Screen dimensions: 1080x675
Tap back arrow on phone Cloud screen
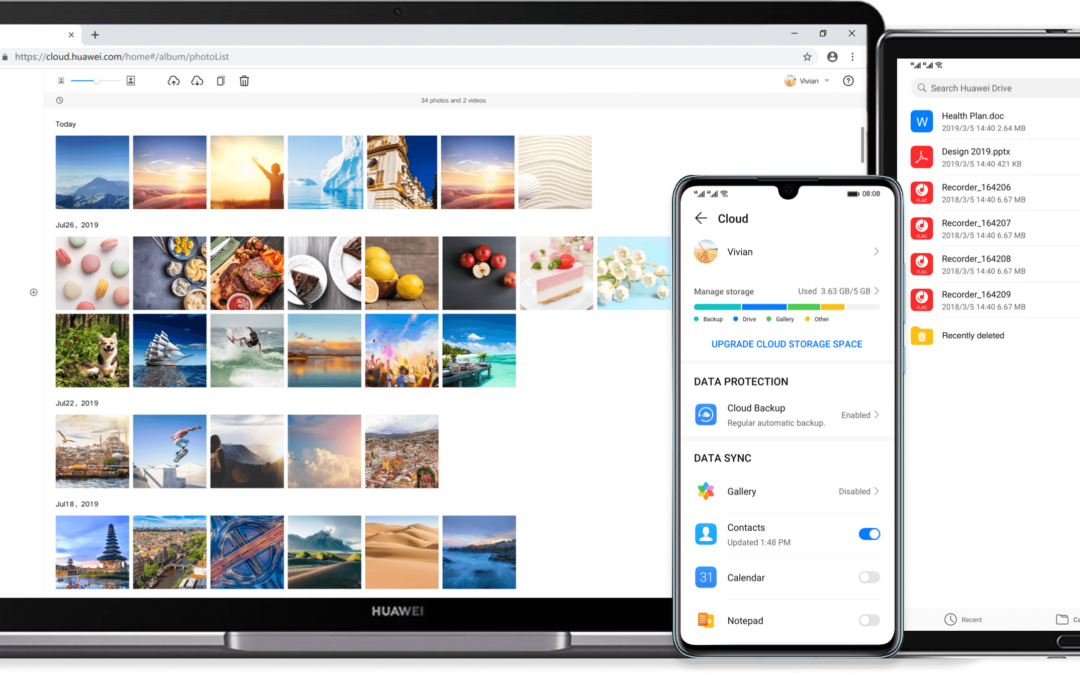700,218
